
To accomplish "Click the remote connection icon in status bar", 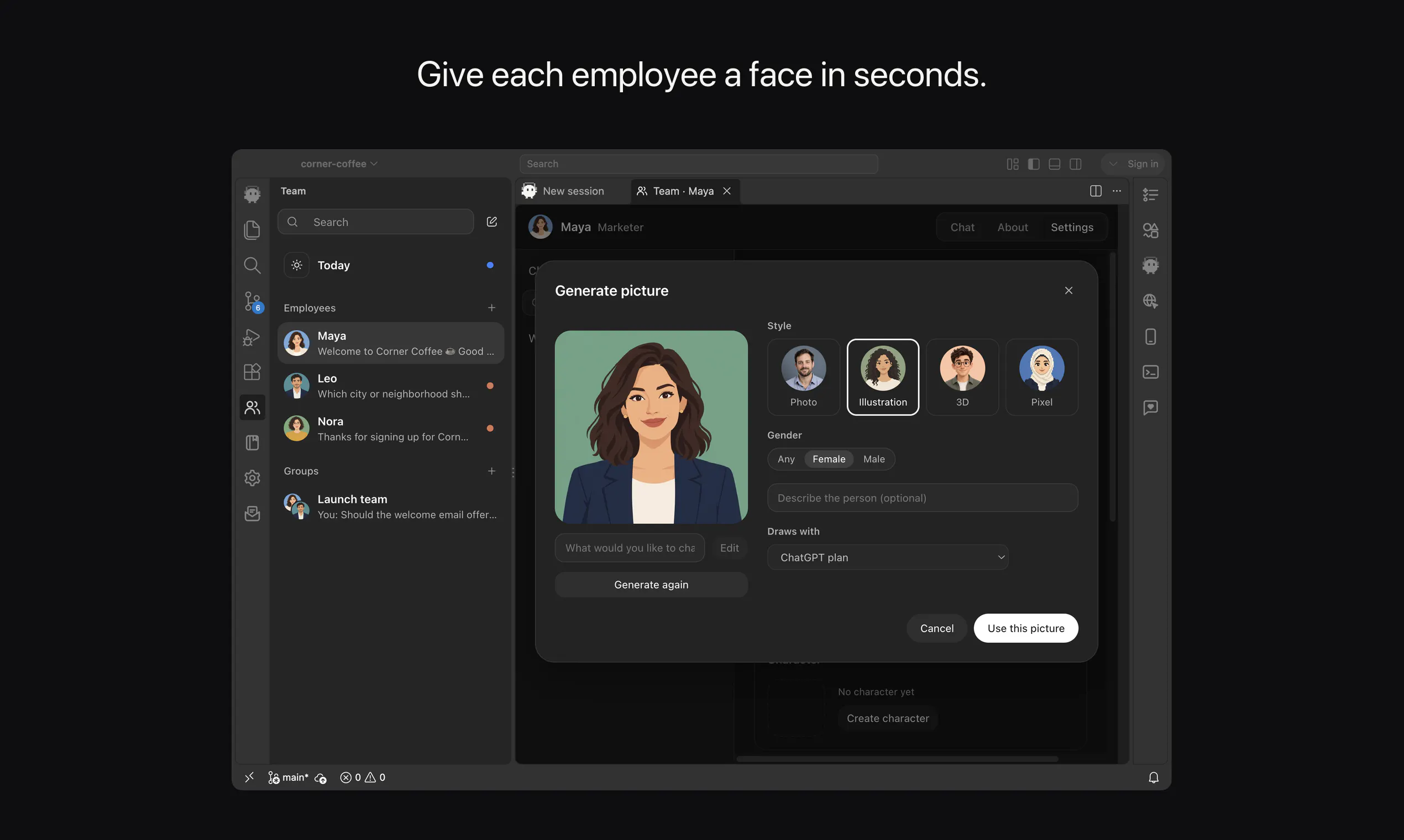I will [x=249, y=778].
